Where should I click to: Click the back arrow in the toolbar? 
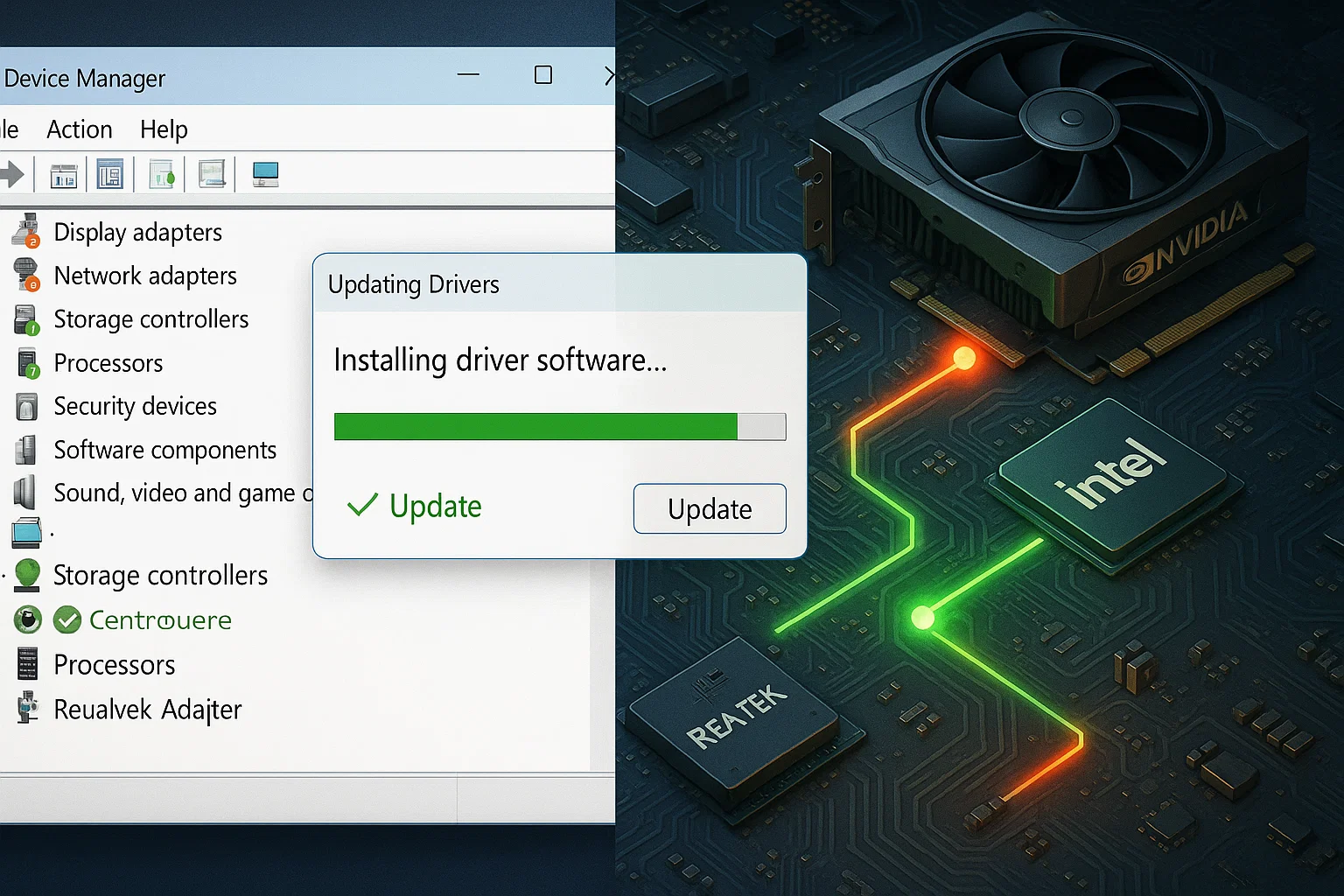click(x=12, y=173)
